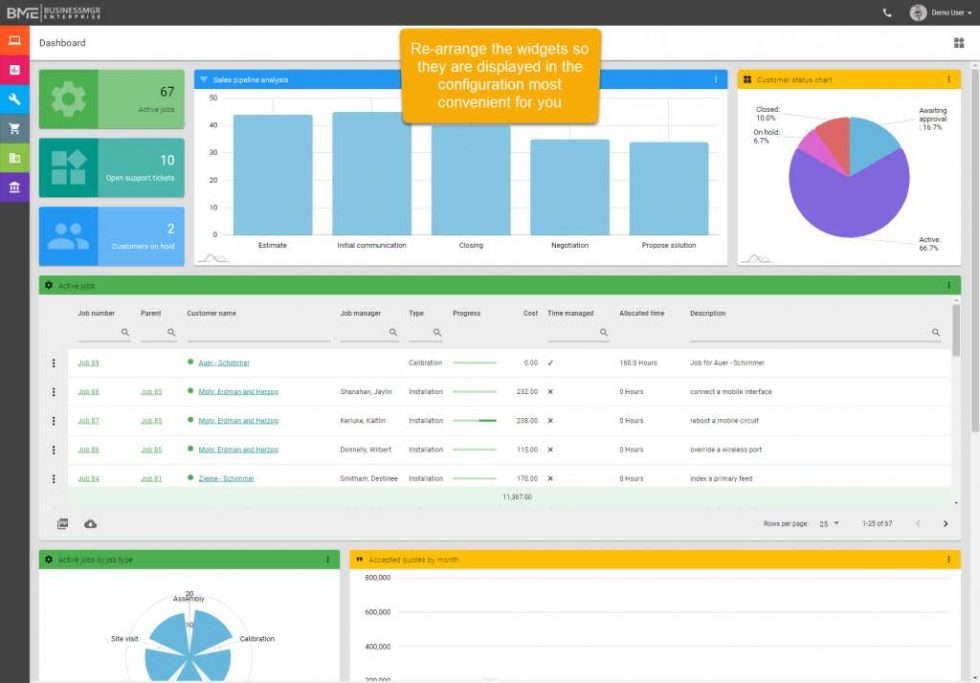This screenshot has height=683, width=980.
Task: Open Sales pipeline analysis widget options menu
Action: tap(716, 79)
